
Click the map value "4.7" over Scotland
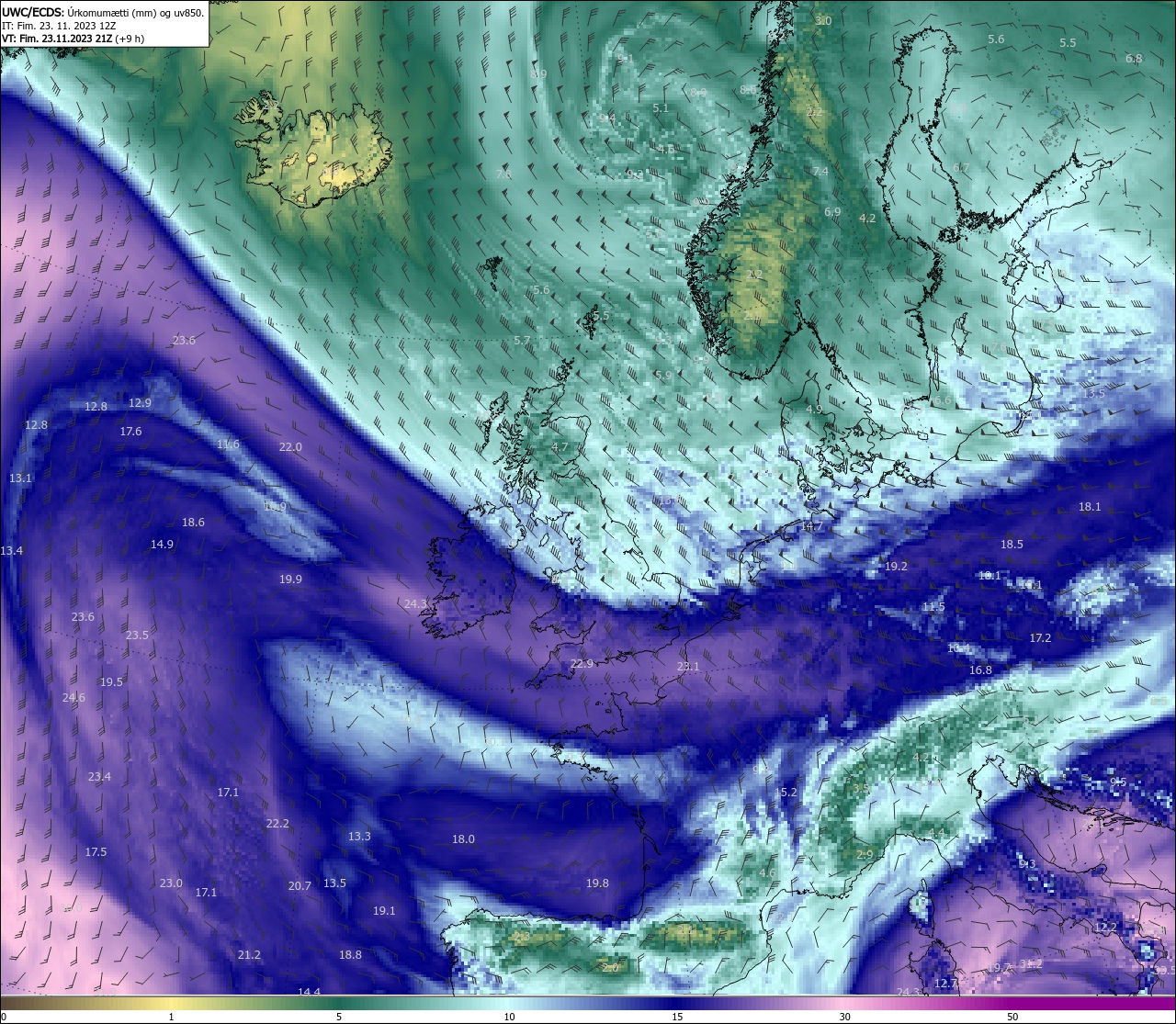[560, 446]
